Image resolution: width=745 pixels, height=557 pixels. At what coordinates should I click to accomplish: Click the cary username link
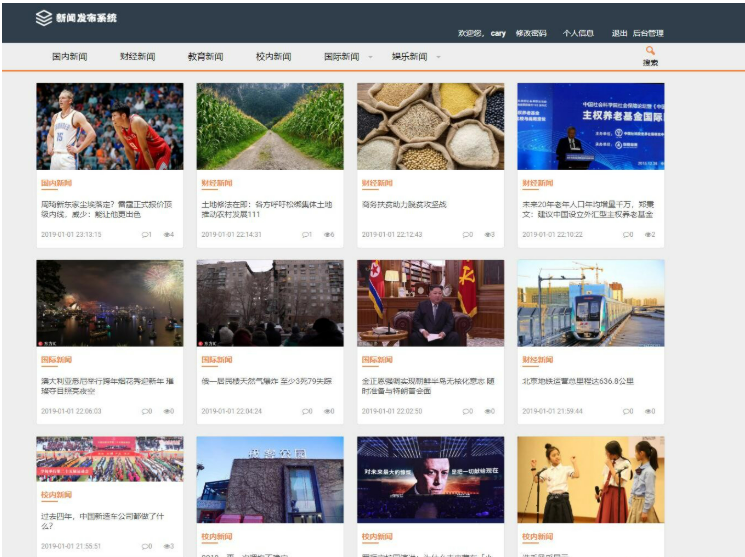498,33
